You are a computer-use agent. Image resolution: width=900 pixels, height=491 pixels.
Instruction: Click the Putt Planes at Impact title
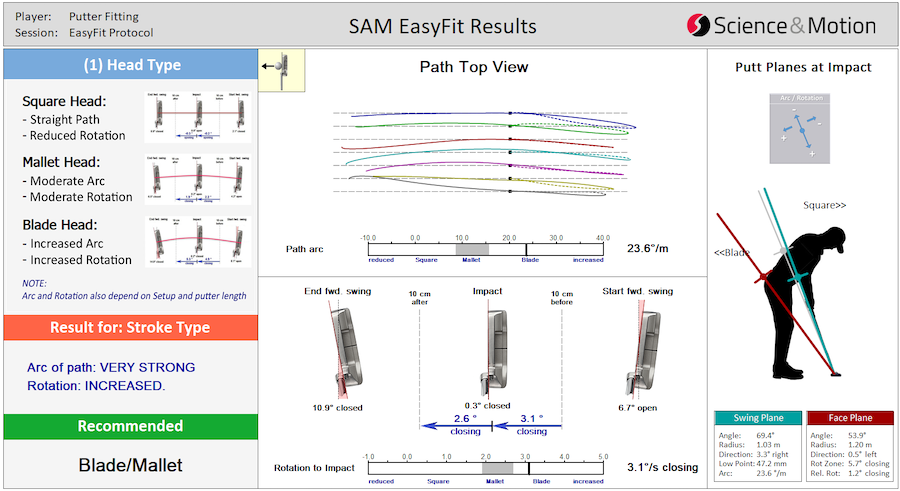[803, 67]
